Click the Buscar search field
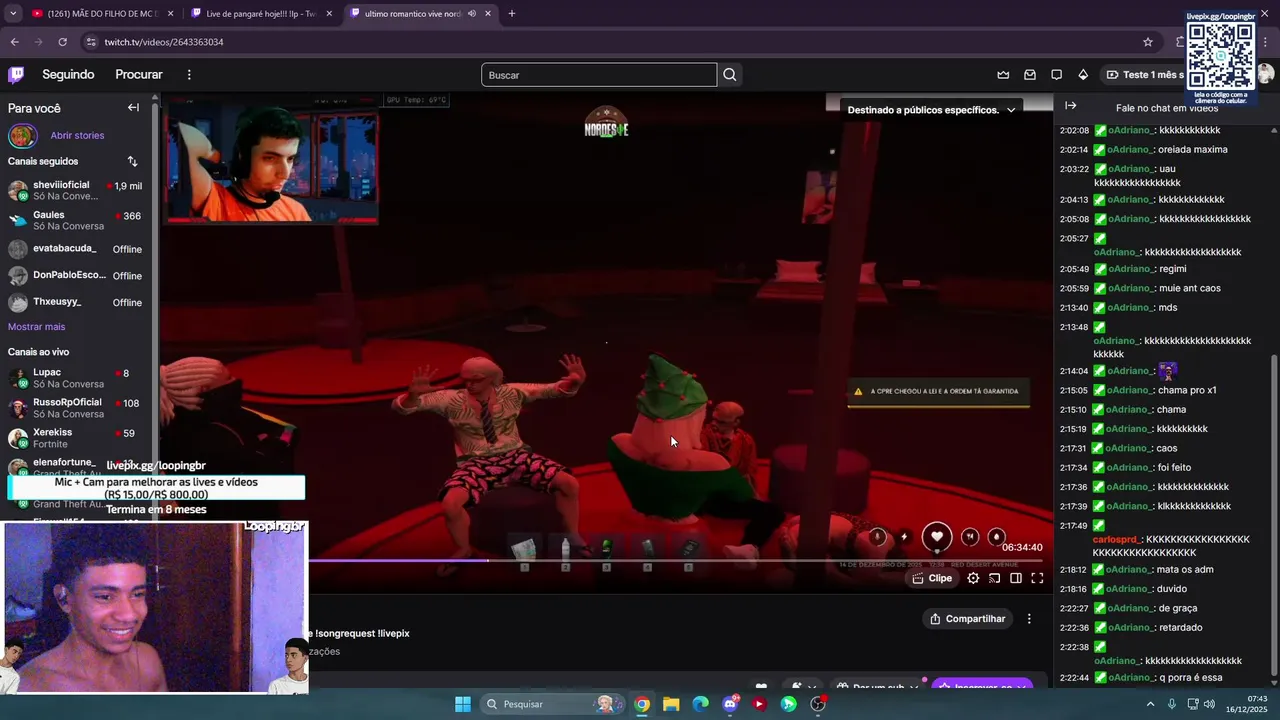This screenshot has width=1280, height=720. 599,75
